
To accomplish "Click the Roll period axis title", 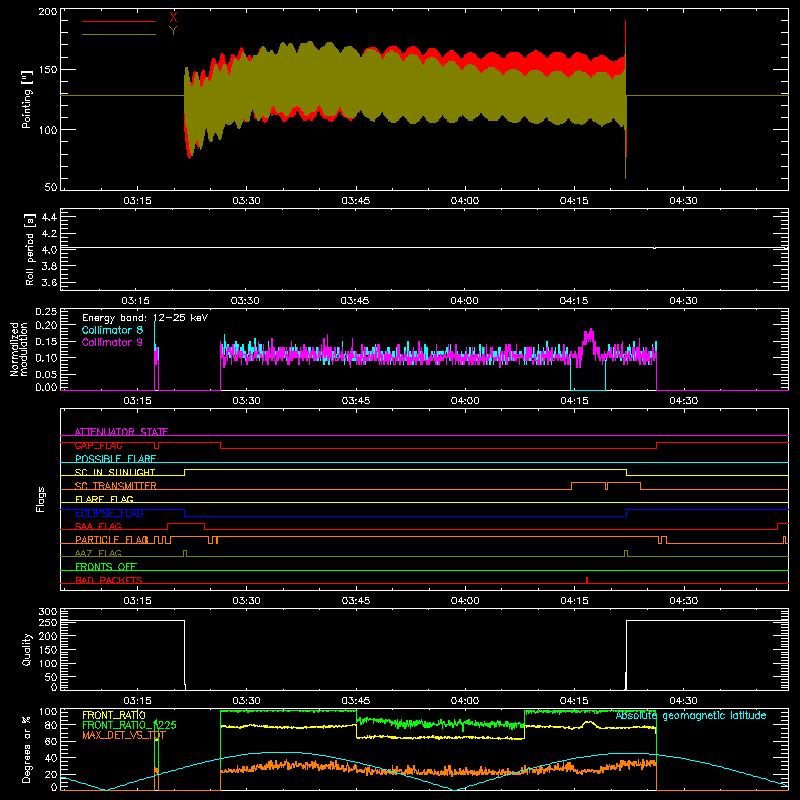I will pos(30,249).
